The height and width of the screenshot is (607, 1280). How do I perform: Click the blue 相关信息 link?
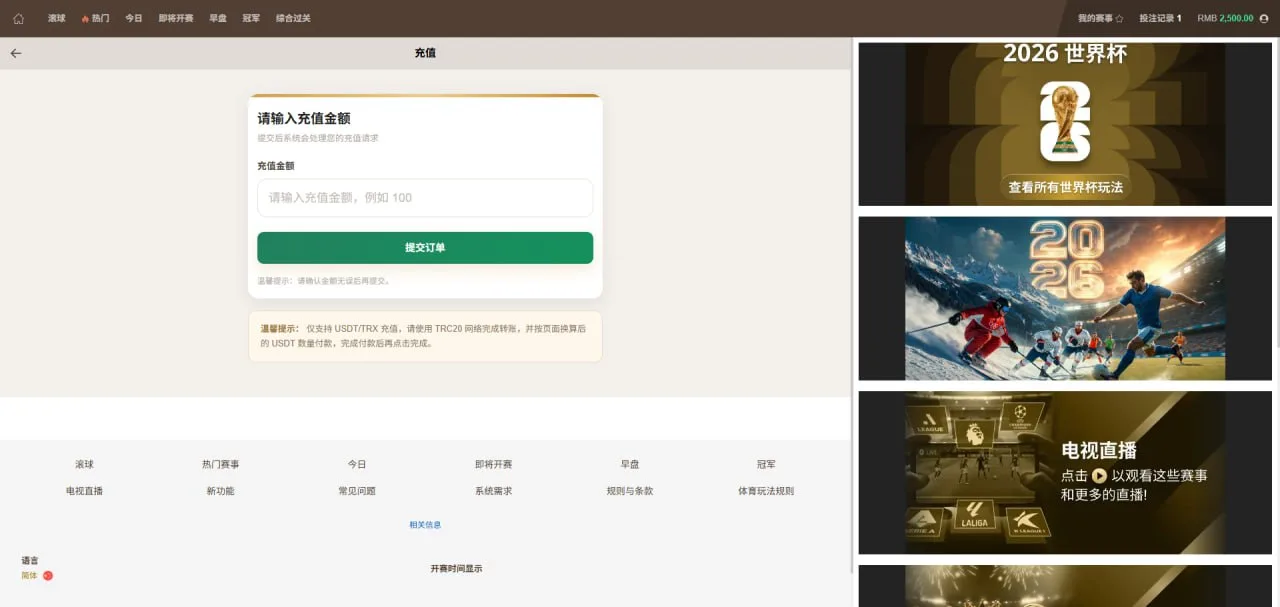click(x=425, y=525)
